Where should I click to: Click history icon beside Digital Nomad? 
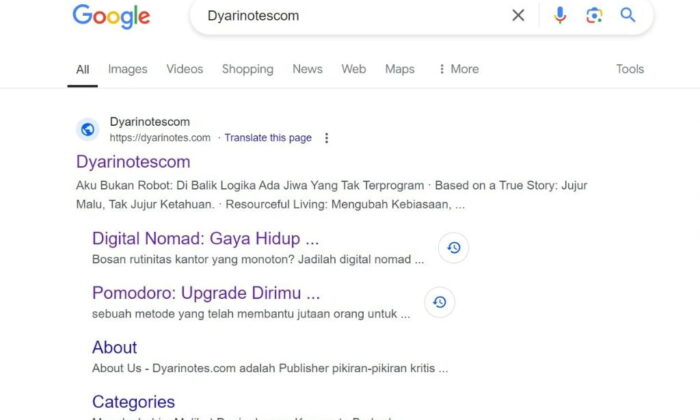[x=454, y=248]
